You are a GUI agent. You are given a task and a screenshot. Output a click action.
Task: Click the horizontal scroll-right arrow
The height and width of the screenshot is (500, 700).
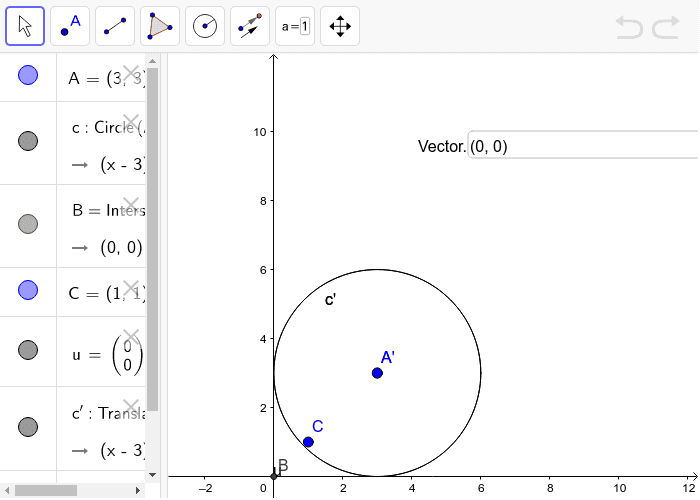[138, 491]
